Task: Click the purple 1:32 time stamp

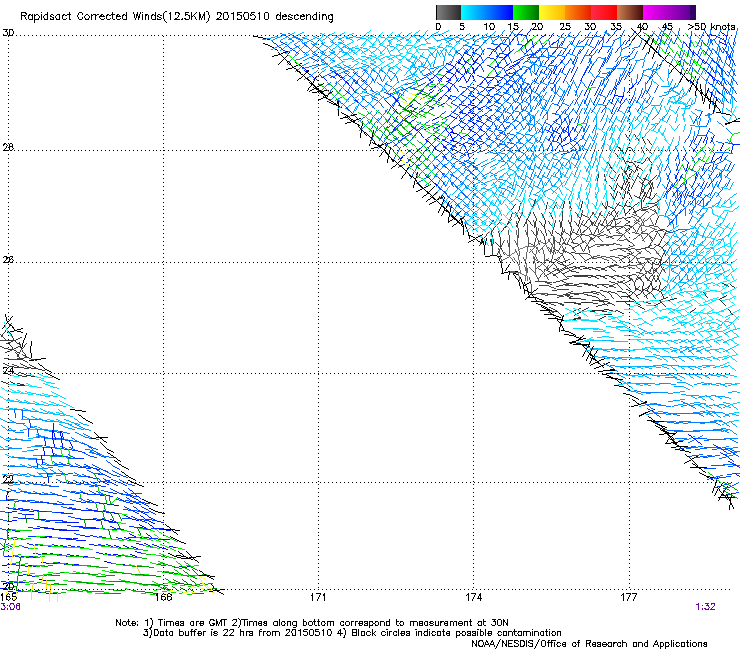Action: (706, 607)
